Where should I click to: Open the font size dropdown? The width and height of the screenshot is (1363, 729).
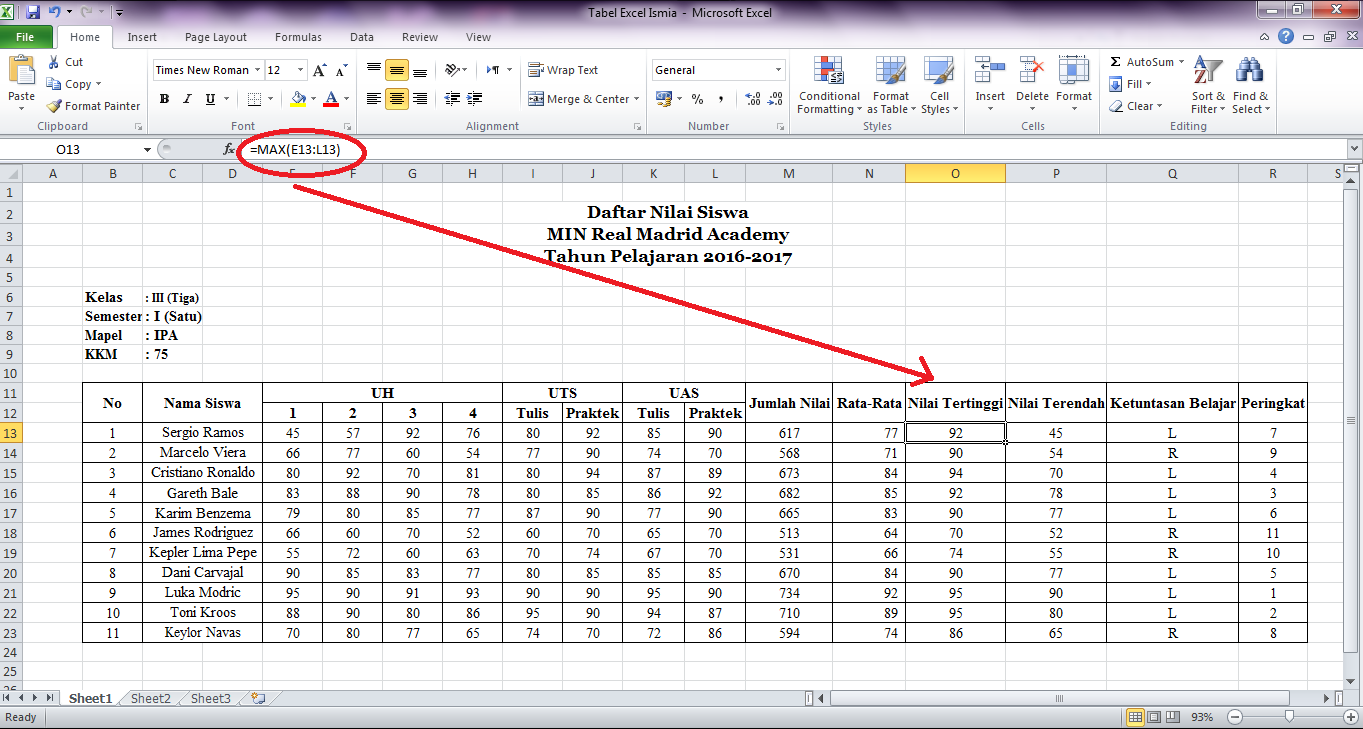(301, 70)
